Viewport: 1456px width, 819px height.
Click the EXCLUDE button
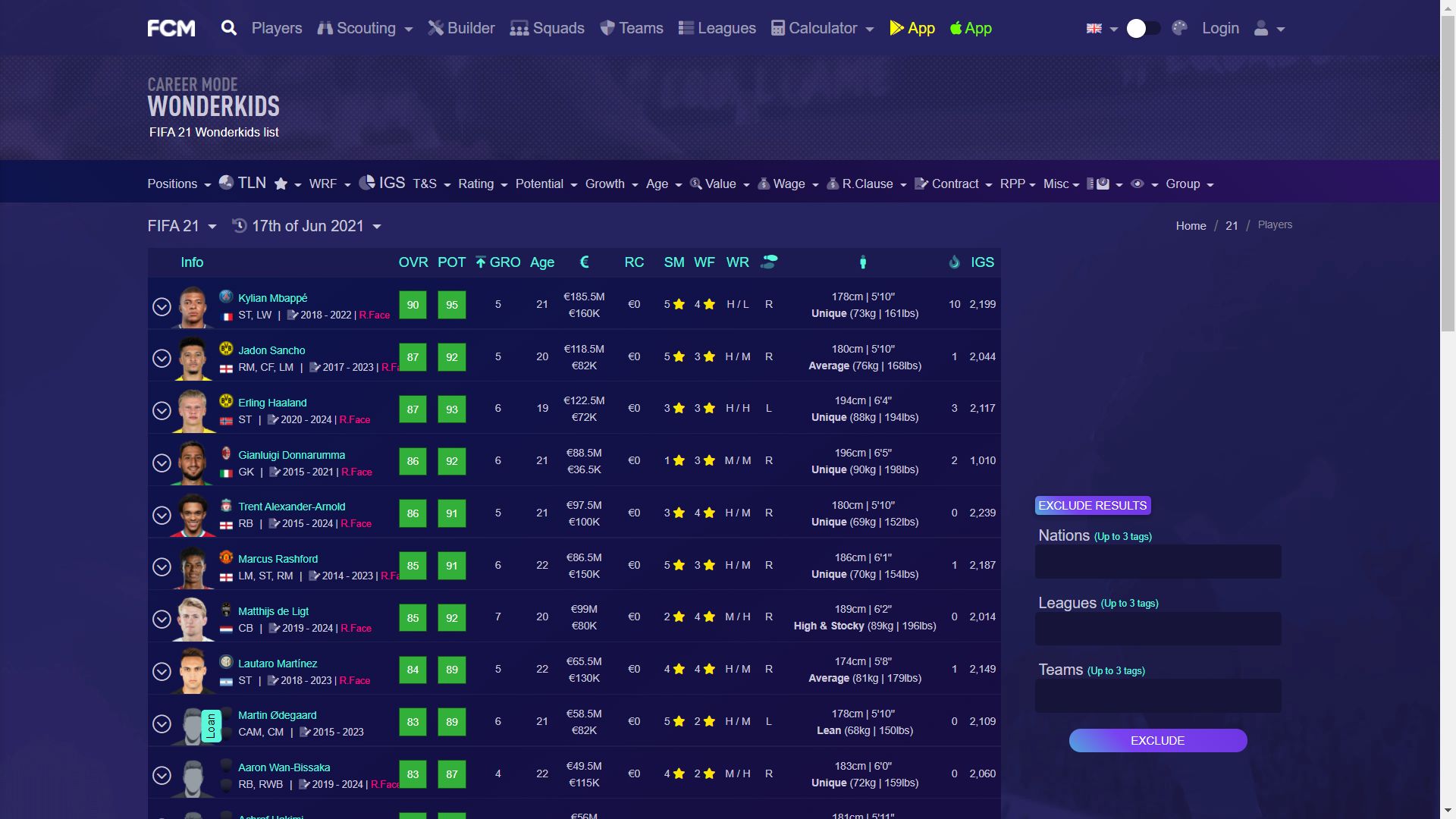pyautogui.click(x=1157, y=740)
